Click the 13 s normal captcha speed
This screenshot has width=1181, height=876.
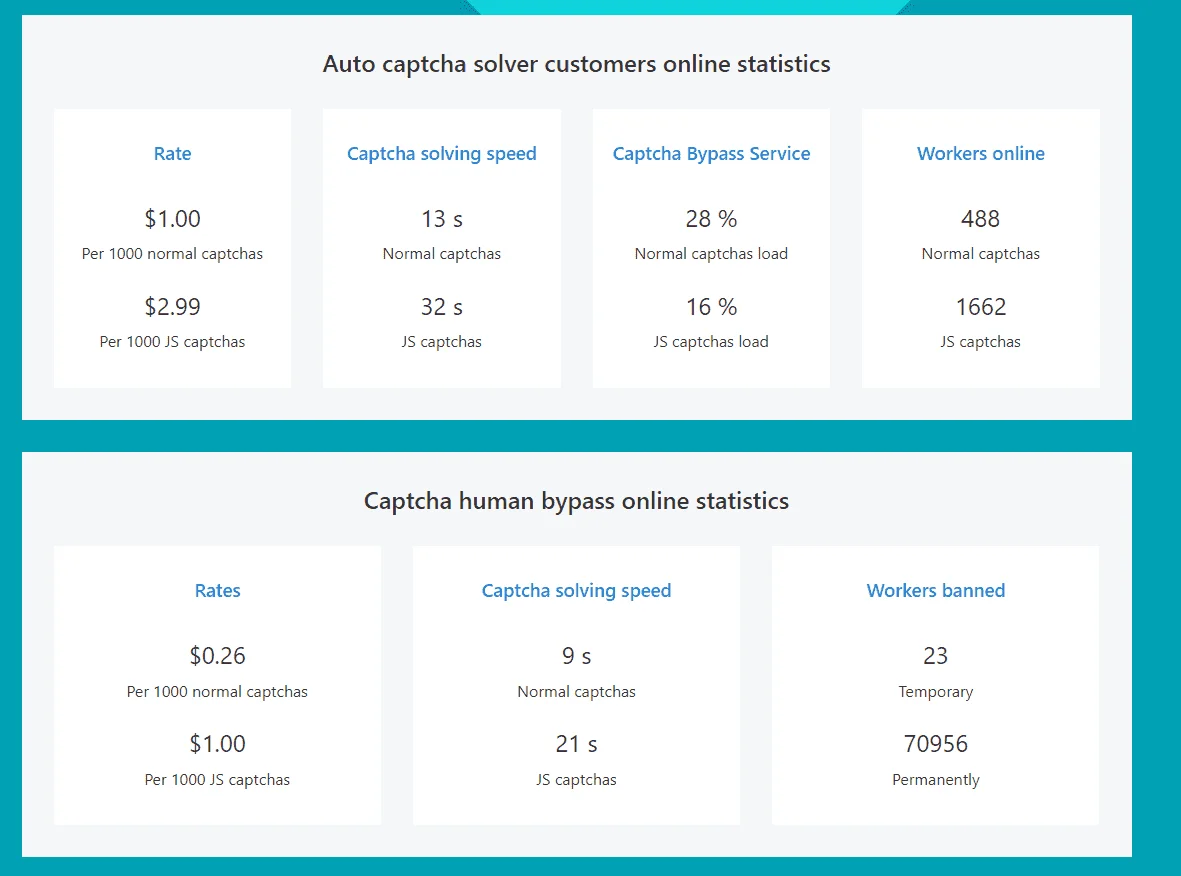click(x=441, y=218)
